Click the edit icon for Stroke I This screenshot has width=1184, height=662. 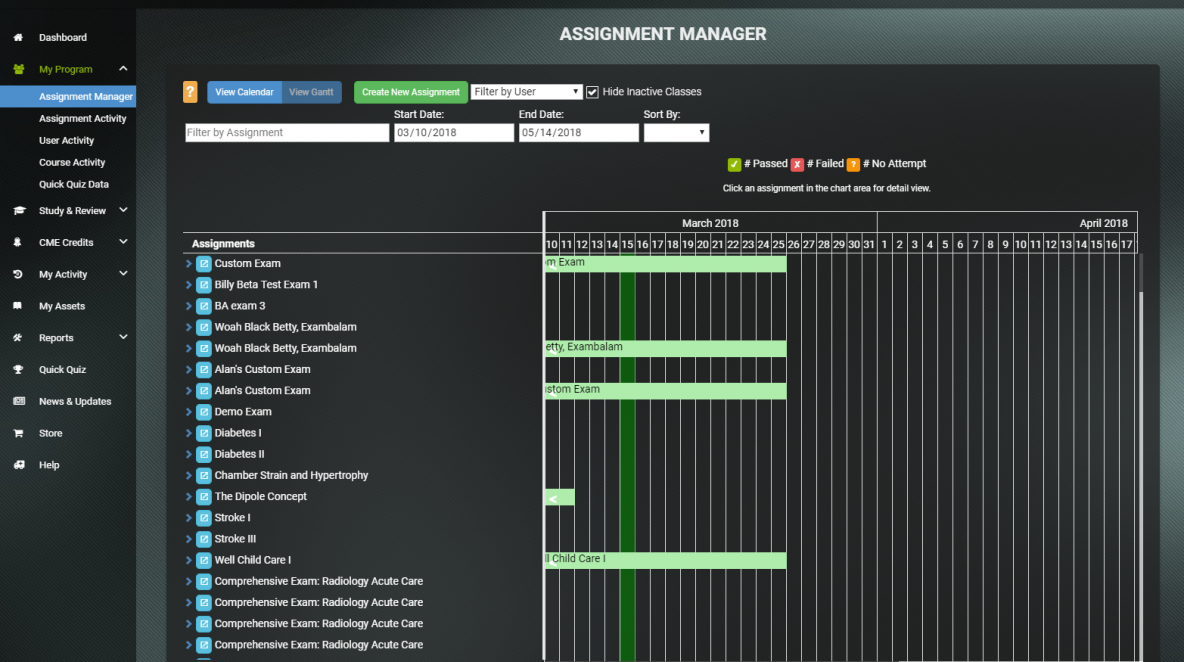pos(203,518)
